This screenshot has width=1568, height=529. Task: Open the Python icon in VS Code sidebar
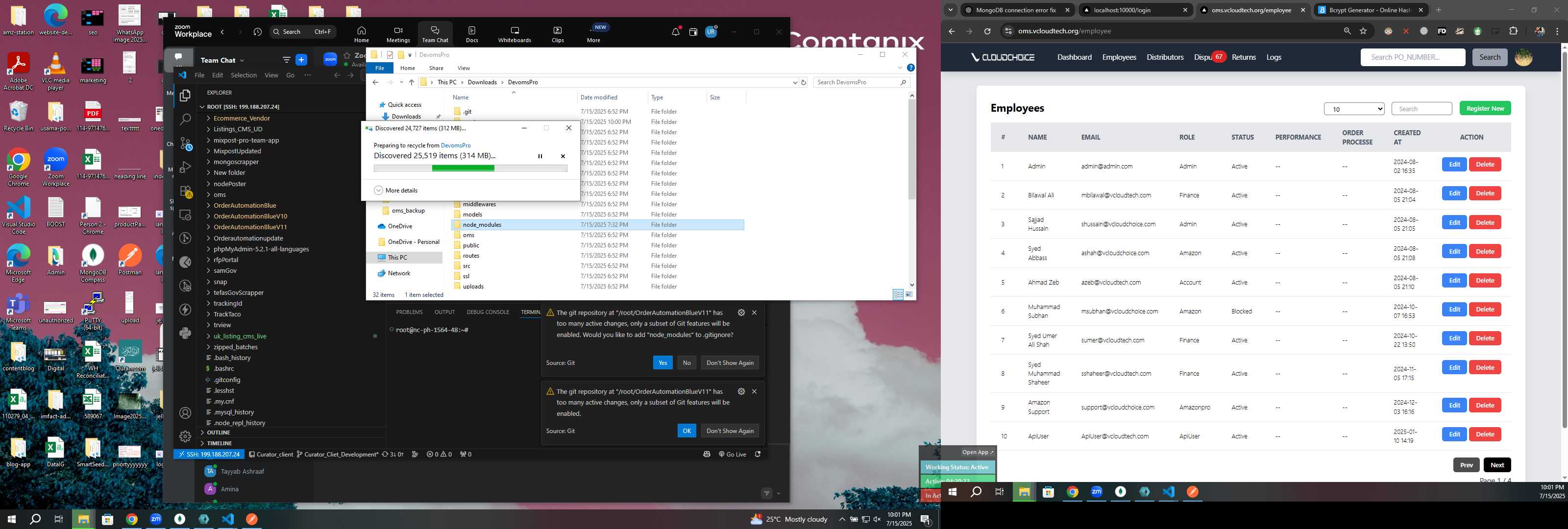click(x=185, y=333)
